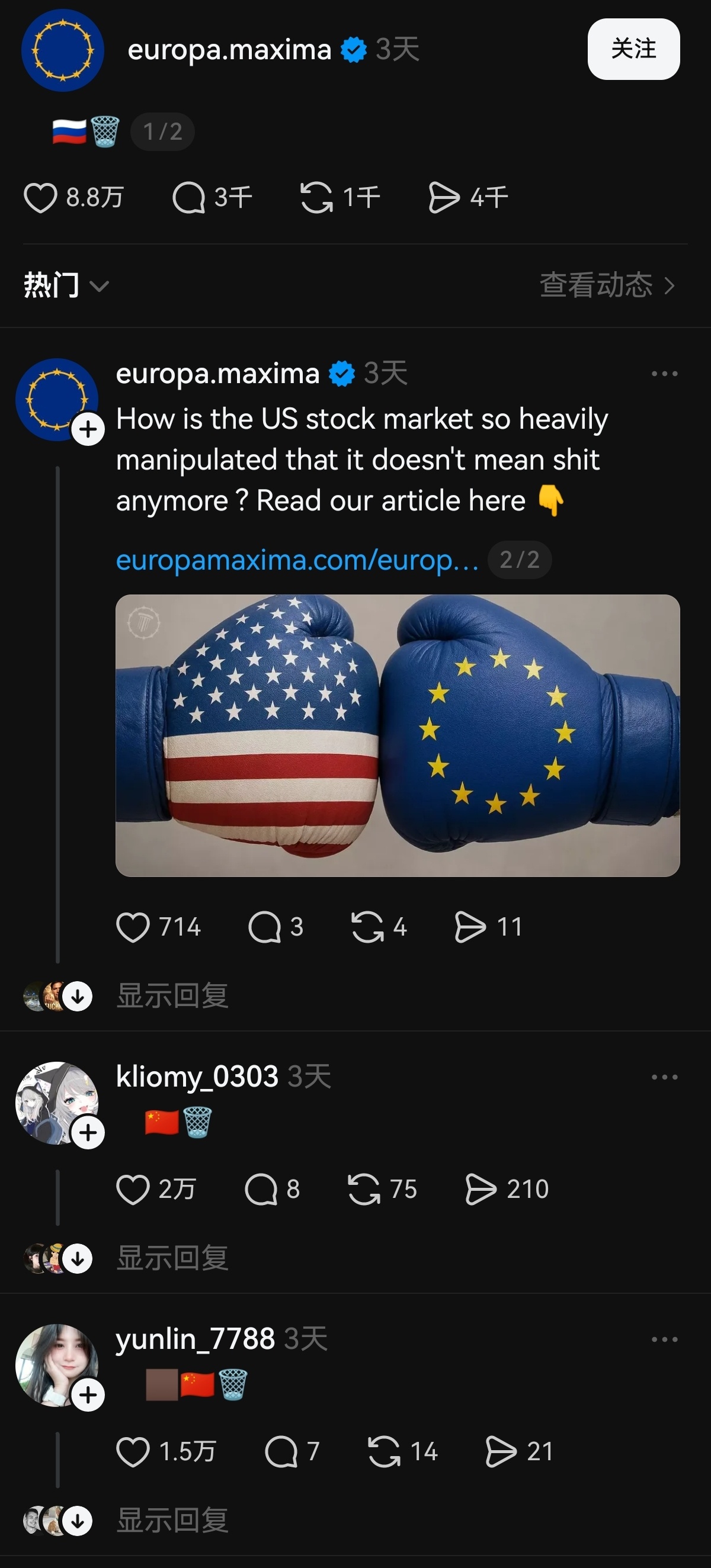Repost kliomy_0303's comment showing 75

(x=364, y=1190)
